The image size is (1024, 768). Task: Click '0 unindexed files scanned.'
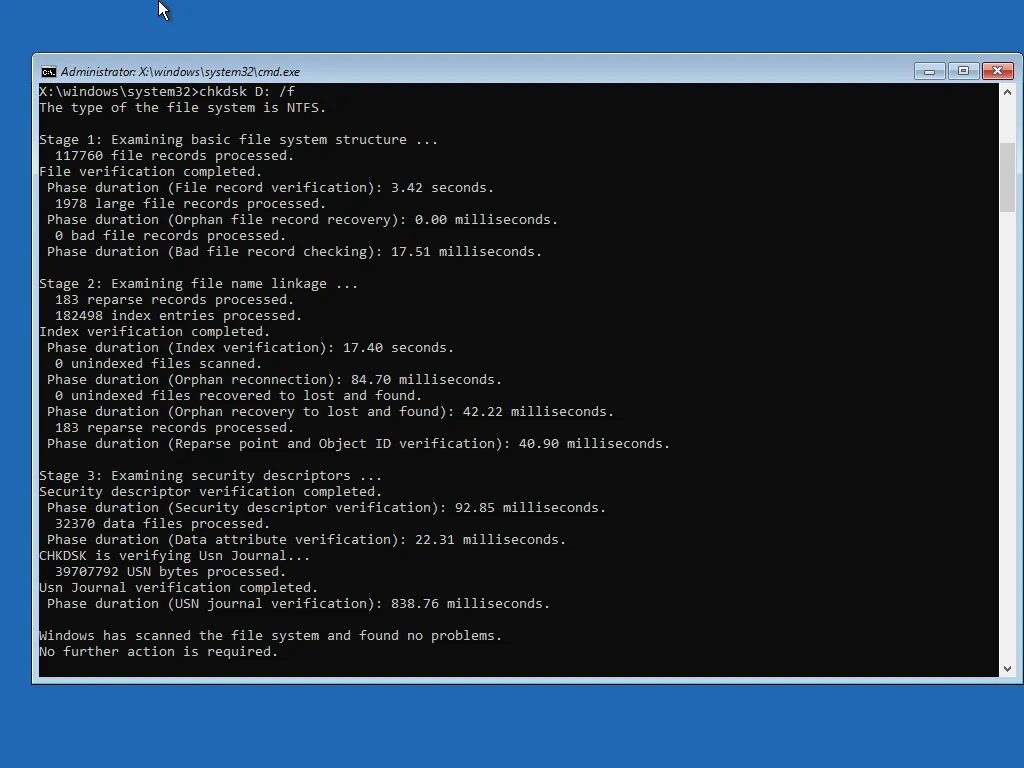(158, 363)
